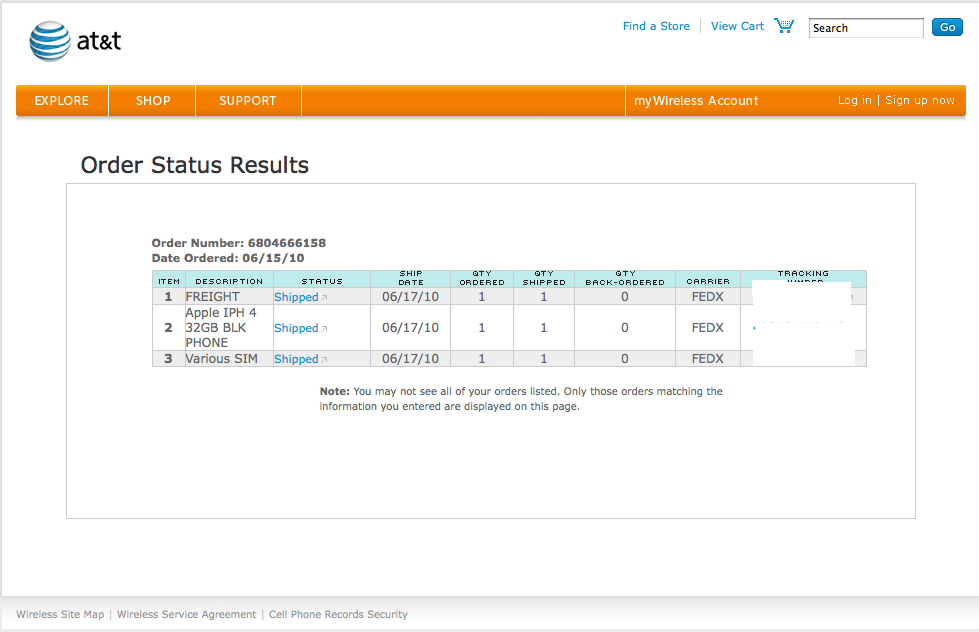Click FEDX carrier in FREIGHT row
Image resolution: width=979 pixels, height=632 pixels.
click(x=707, y=297)
